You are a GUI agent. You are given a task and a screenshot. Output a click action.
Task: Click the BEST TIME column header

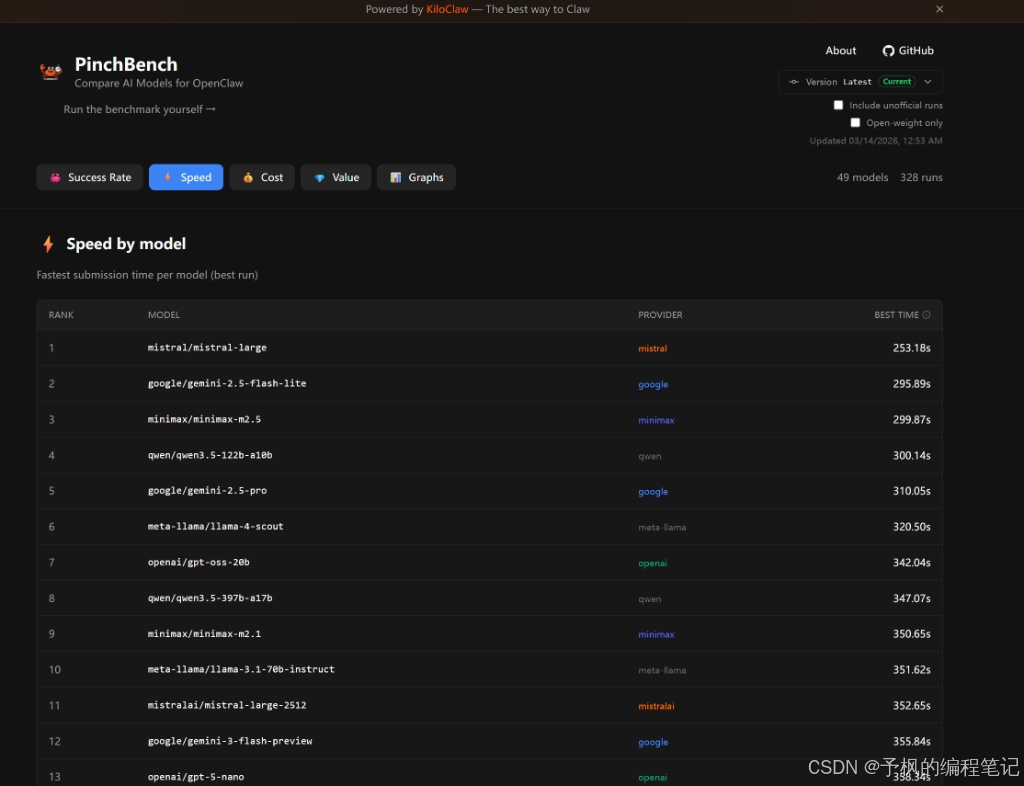click(896, 315)
